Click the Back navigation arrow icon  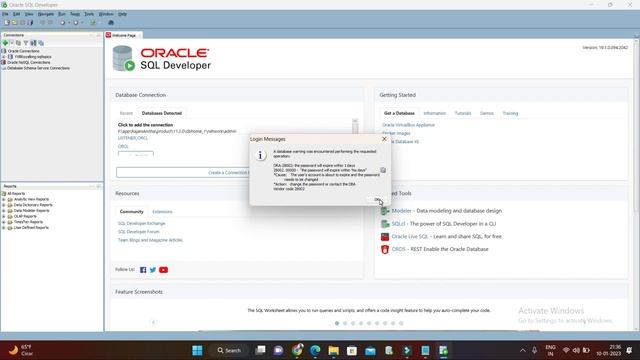tap(62, 23)
